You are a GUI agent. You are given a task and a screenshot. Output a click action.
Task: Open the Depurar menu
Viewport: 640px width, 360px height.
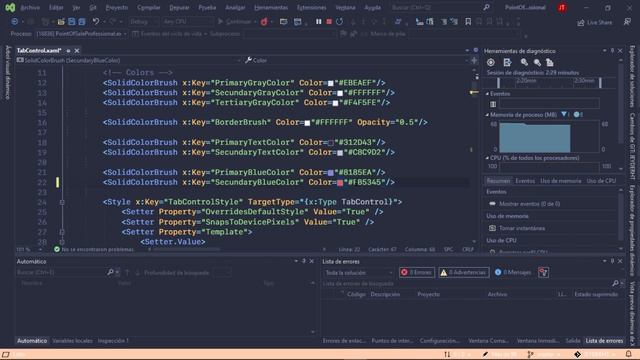click(179, 7)
